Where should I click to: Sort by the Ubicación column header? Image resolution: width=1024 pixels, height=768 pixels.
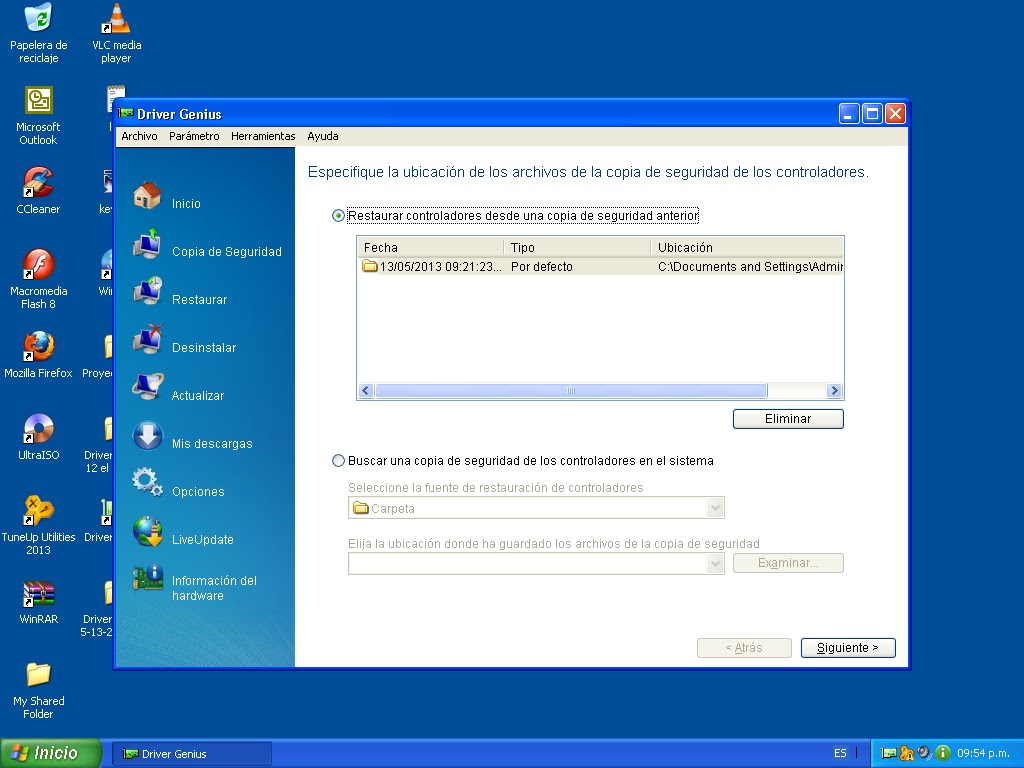pyautogui.click(x=747, y=248)
